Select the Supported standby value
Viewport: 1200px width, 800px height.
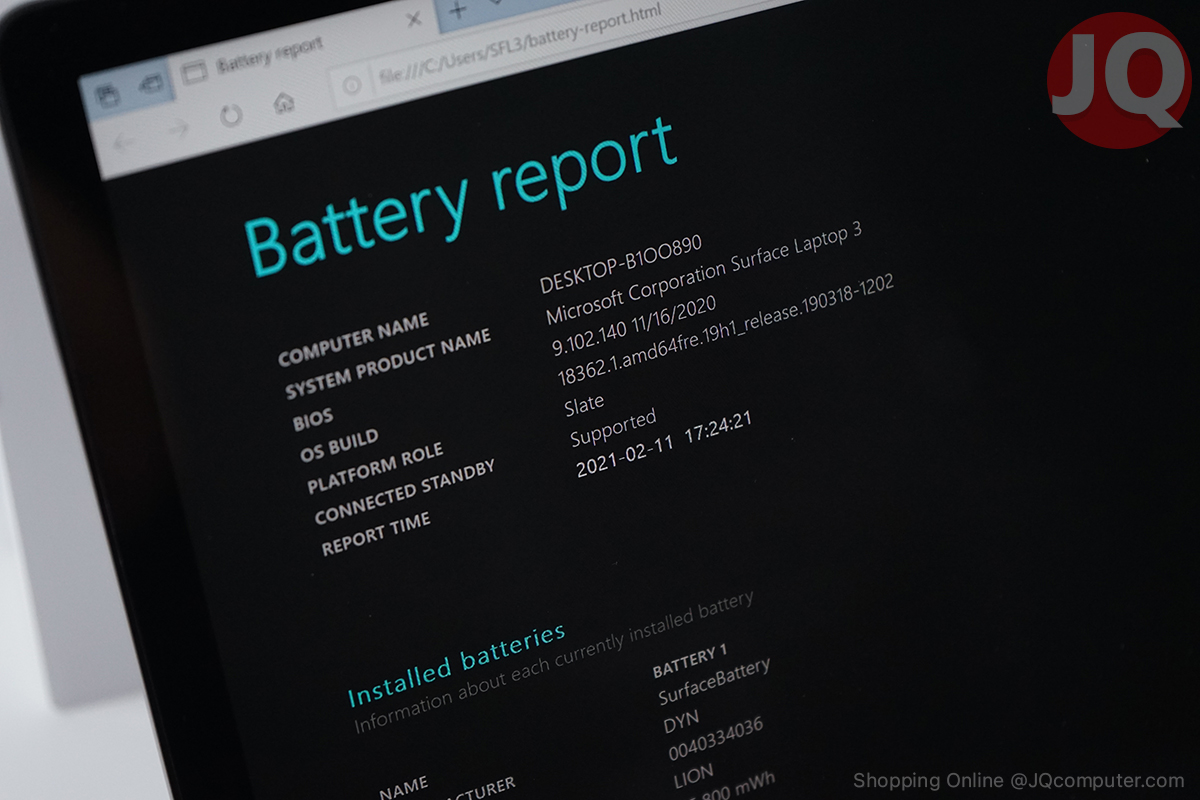pos(614,428)
